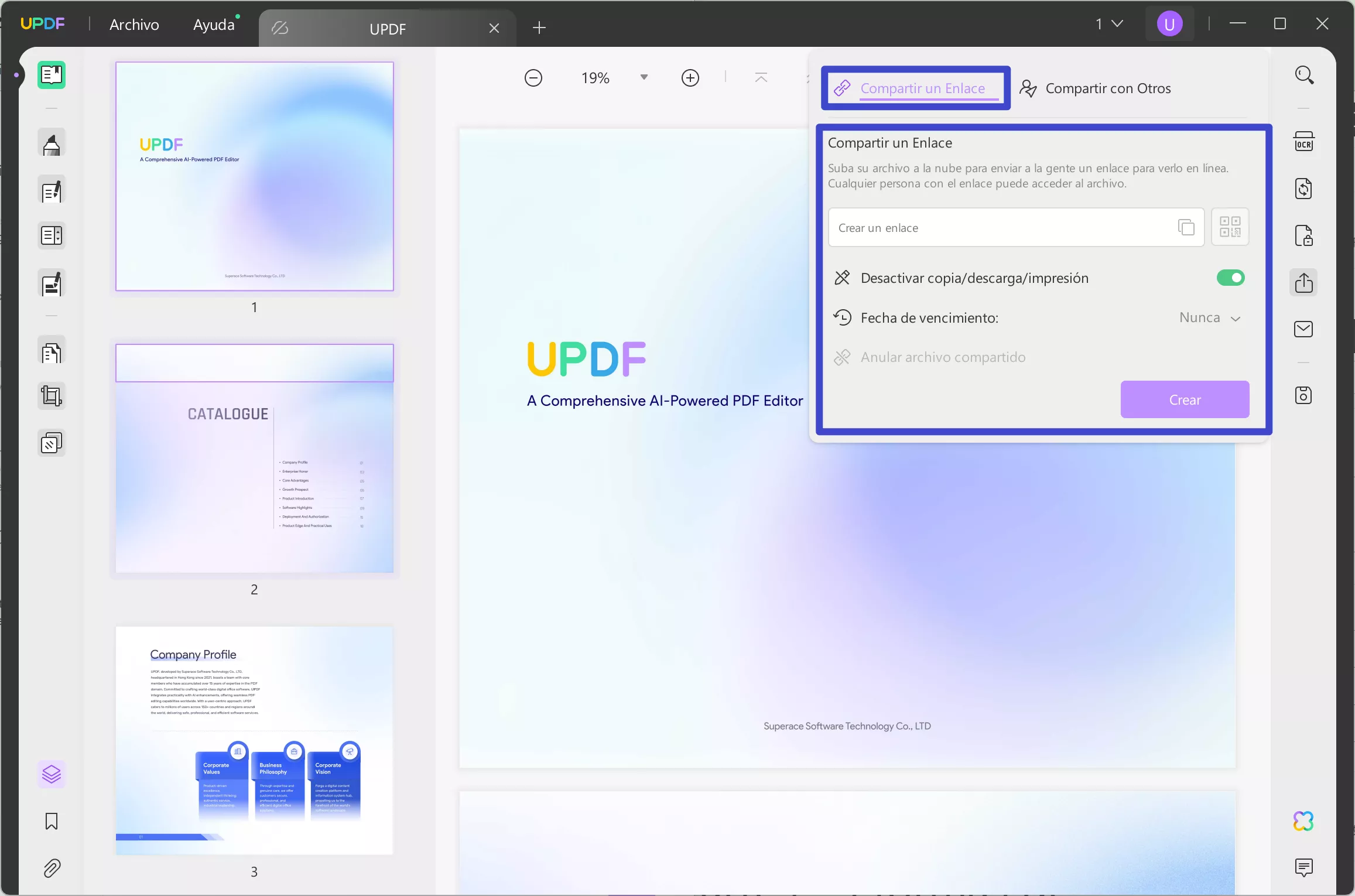Open the user account avatar U
This screenshot has width=1355, height=896.
point(1170,24)
